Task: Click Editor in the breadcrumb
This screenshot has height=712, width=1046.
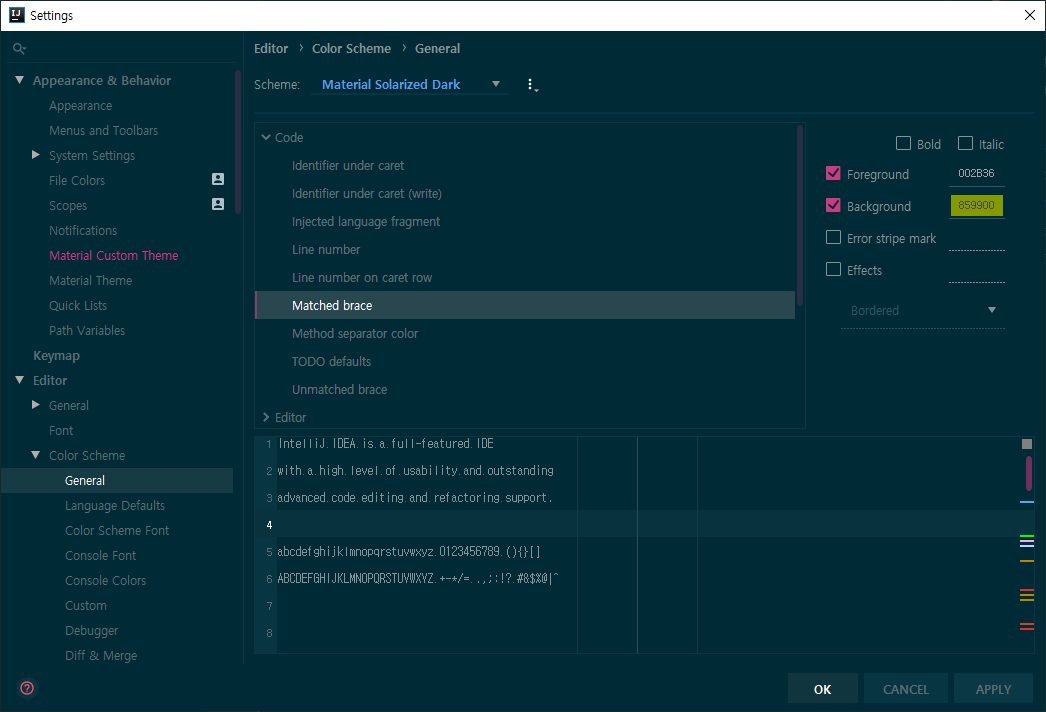Action: (271, 49)
